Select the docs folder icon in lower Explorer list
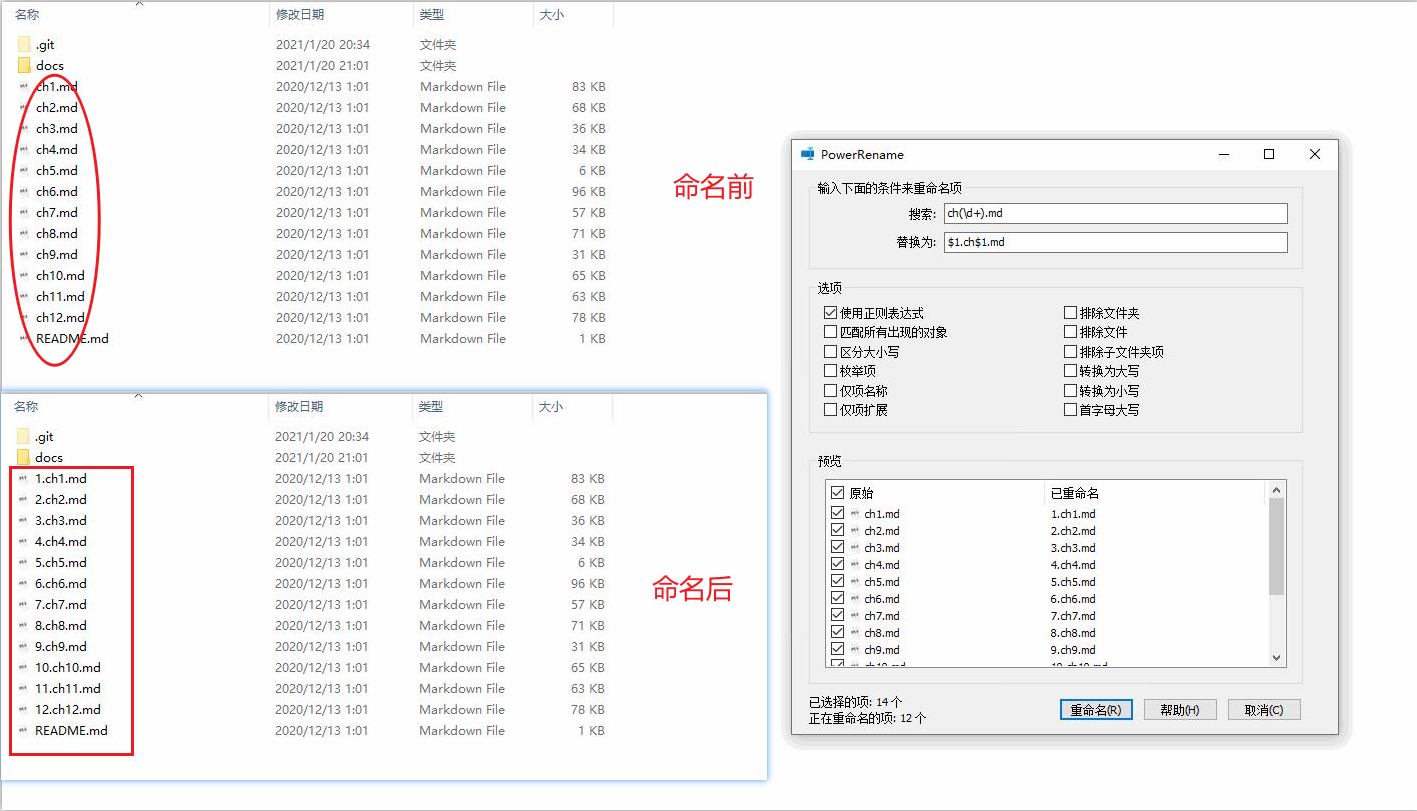This screenshot has height=811, width=1417. coord(23,458)
